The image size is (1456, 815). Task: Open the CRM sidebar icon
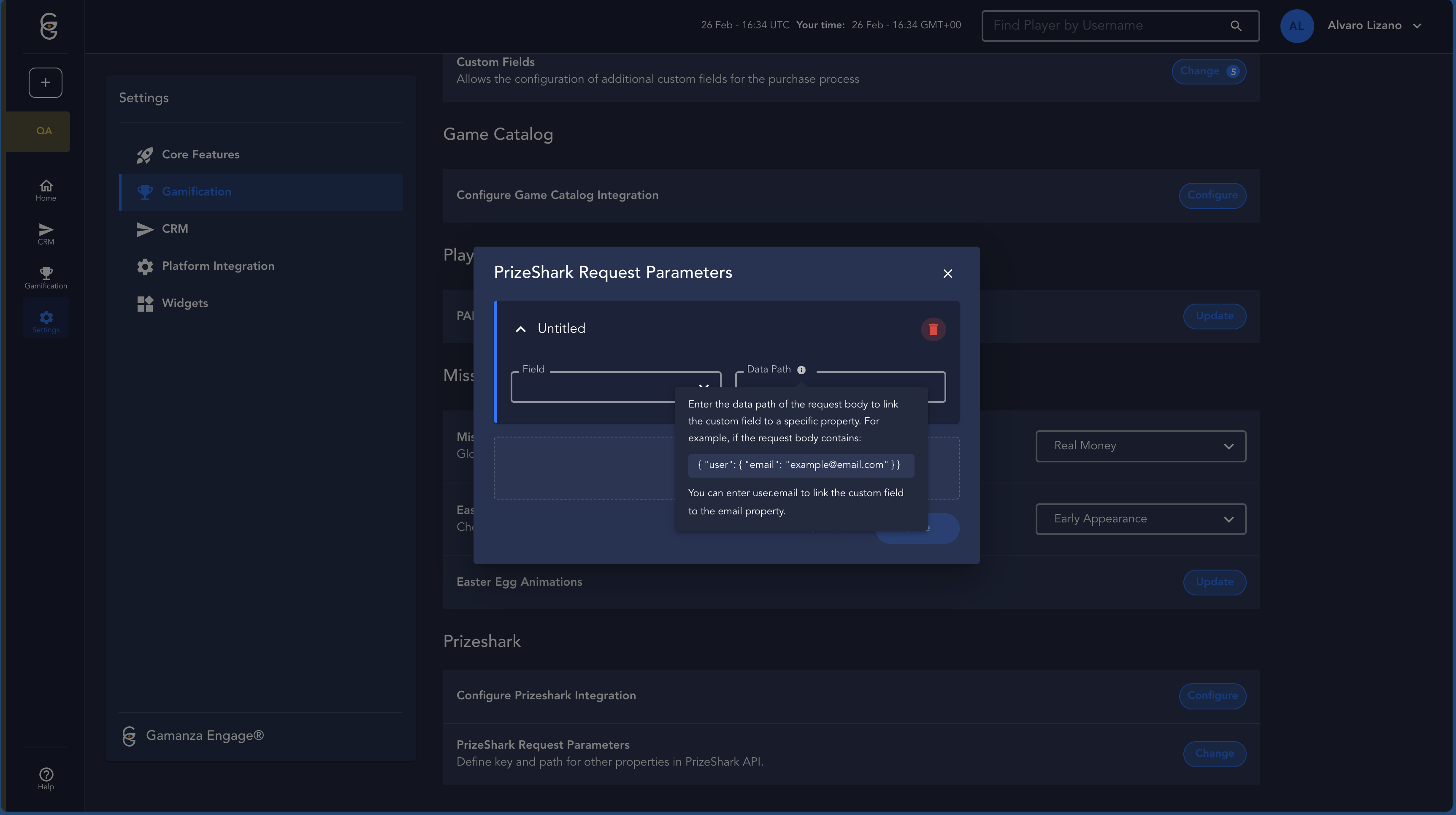coord(46,234)
